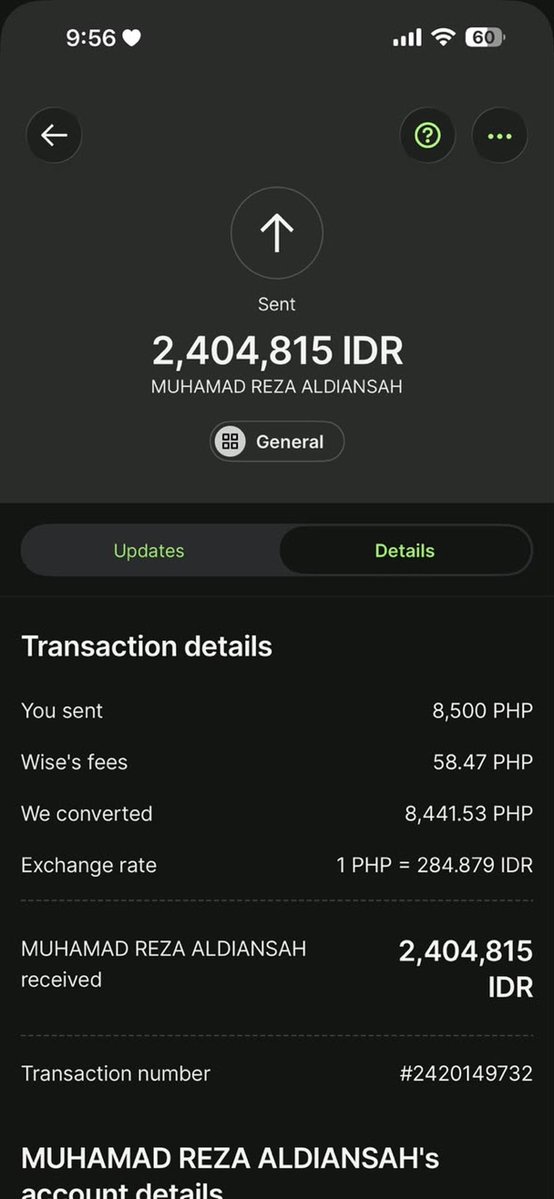Open the three-dot more options menu
Screen dimensions: 554x1199
[500, 135]
